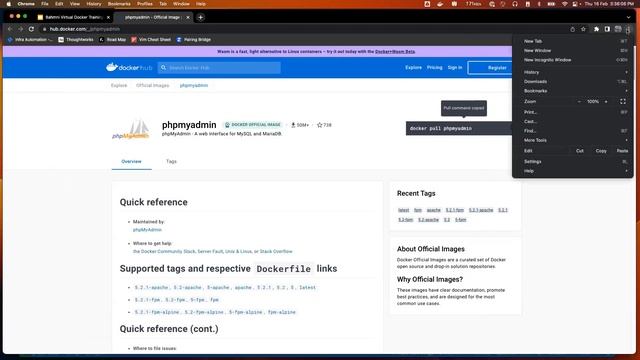Click Paste in the Edit row
Viewport: 640px width, 360px height.
(622, 151)
